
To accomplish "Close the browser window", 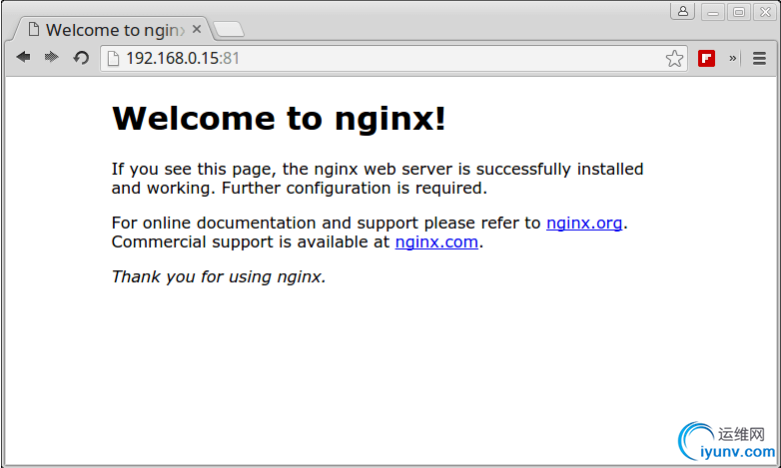I will (x=766, y=11).
